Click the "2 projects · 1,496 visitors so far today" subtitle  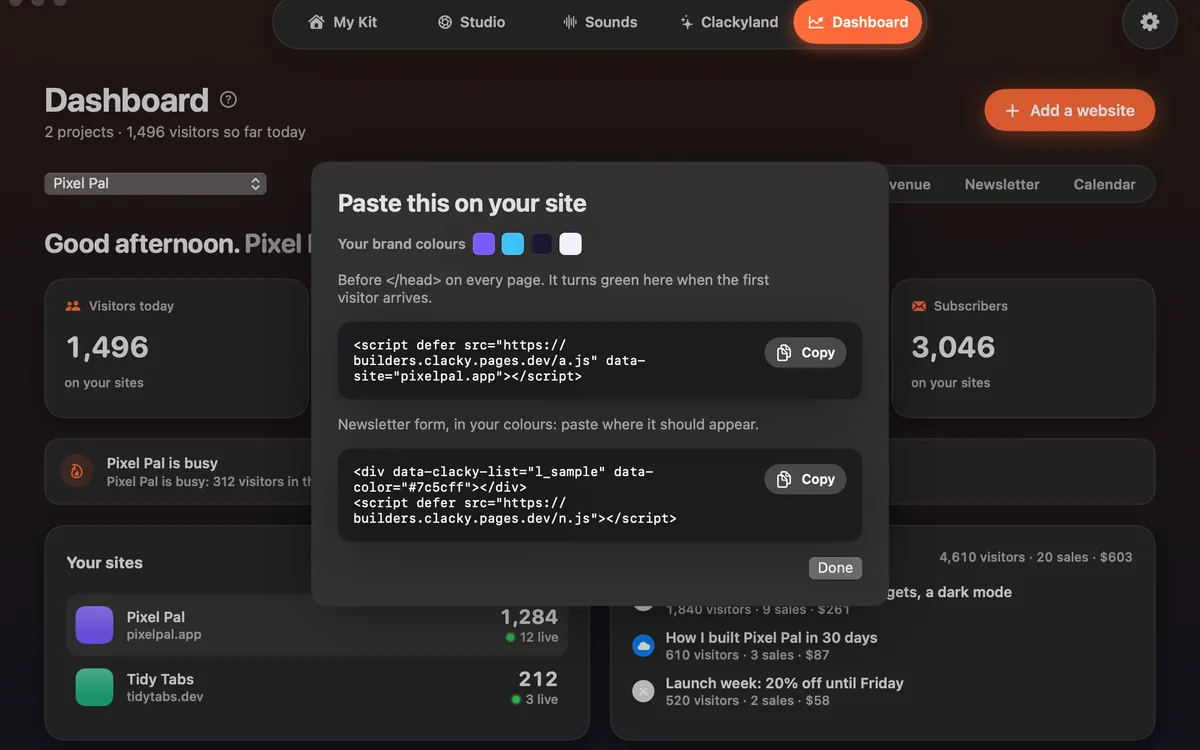point(175,132)
